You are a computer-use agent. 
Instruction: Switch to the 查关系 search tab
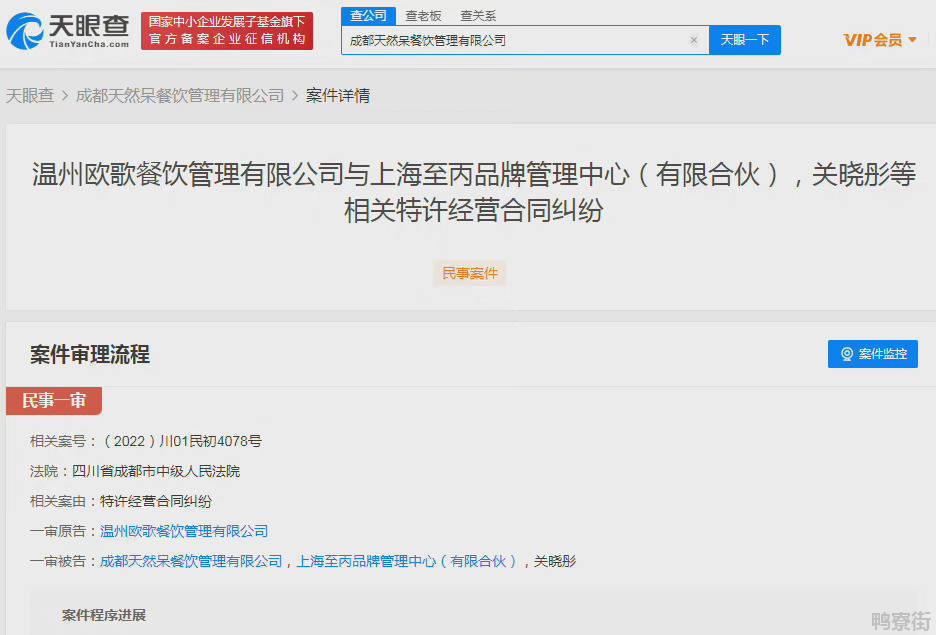pos(478,16)
